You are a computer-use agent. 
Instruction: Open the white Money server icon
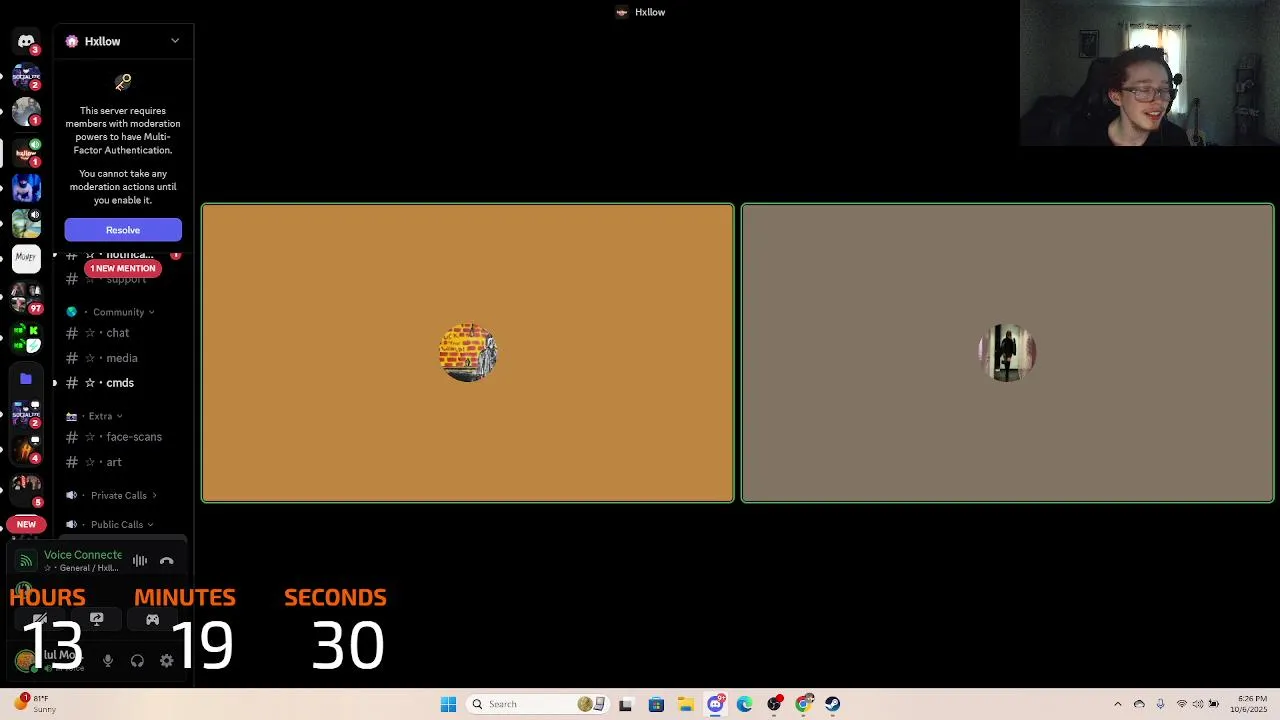(x=26, y=257)
